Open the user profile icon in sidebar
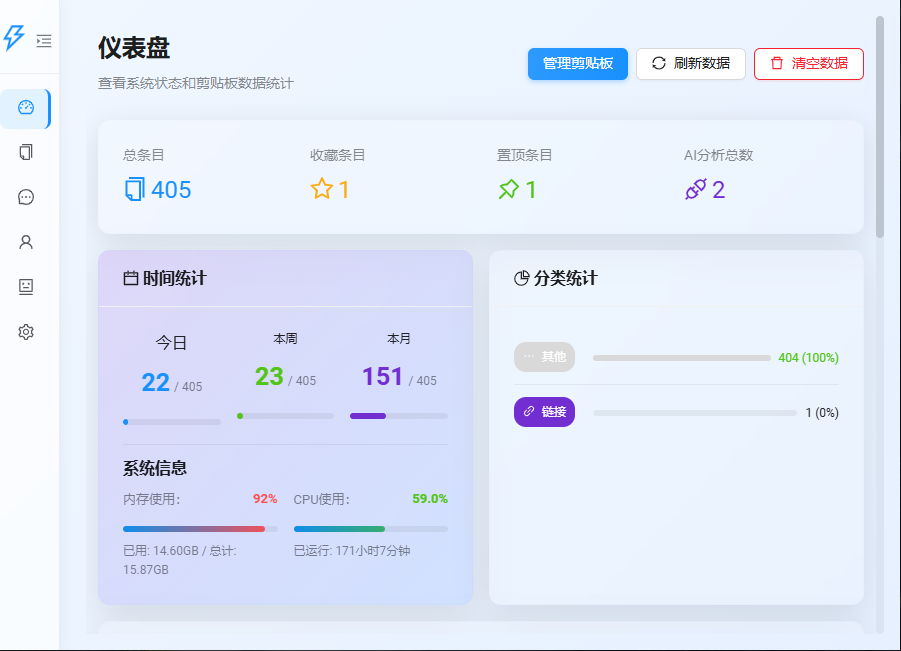Screen dimensions: 901x651 pos(26,242)
